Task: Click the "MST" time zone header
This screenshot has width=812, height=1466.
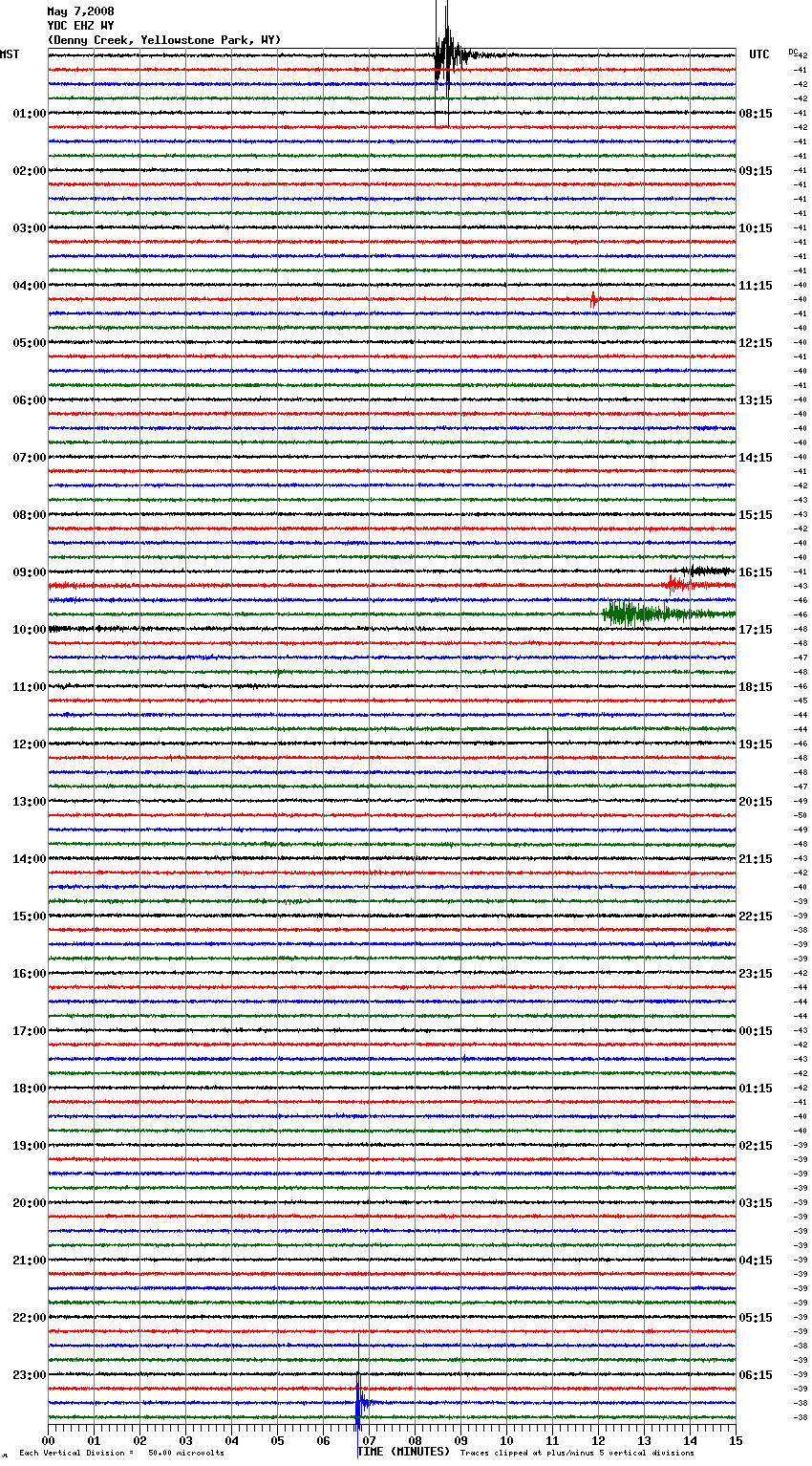Action: [10, 54]
